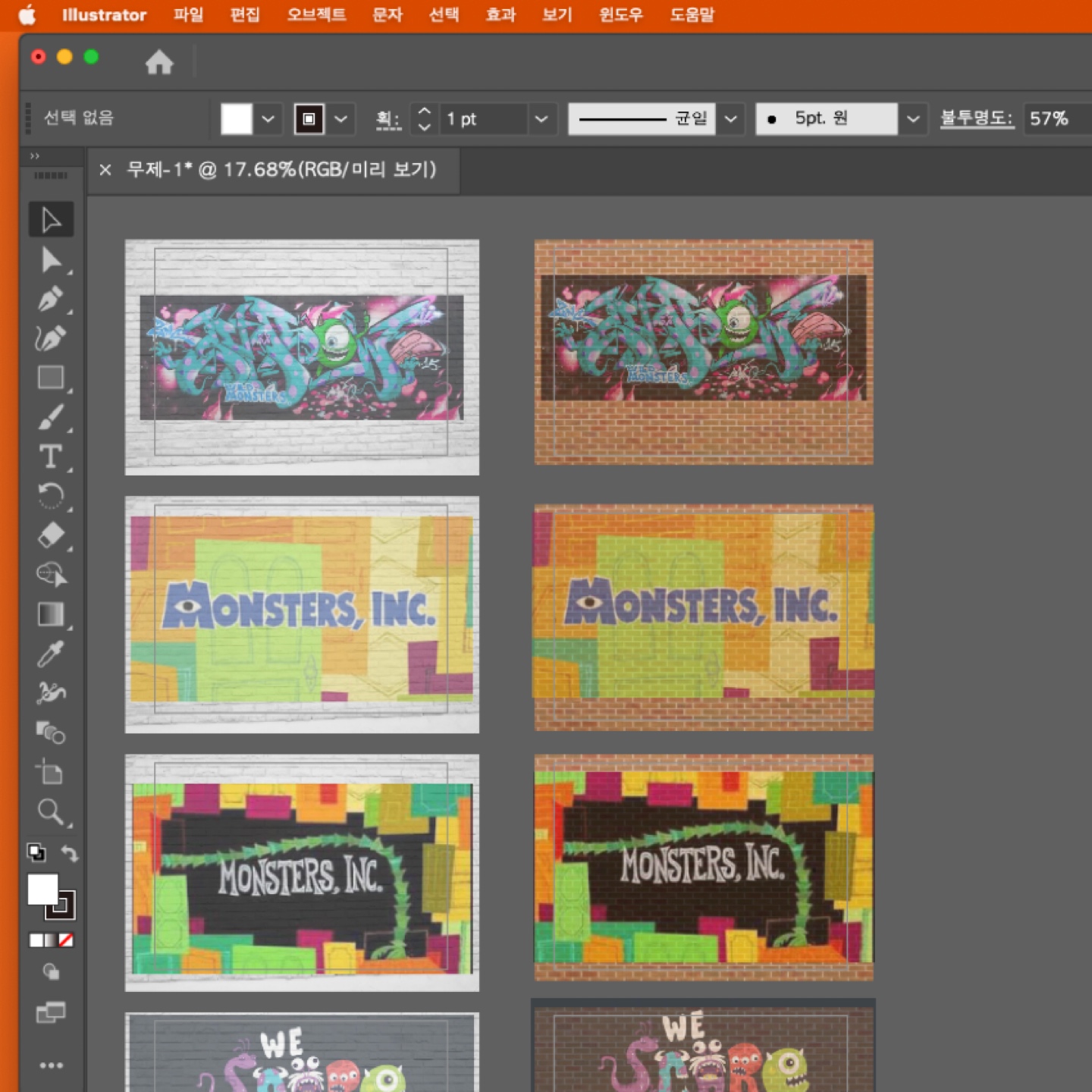Select the Zoom magnifier tool
The height and width of the screenshot is (1092, 1092).
click(51, 812)
